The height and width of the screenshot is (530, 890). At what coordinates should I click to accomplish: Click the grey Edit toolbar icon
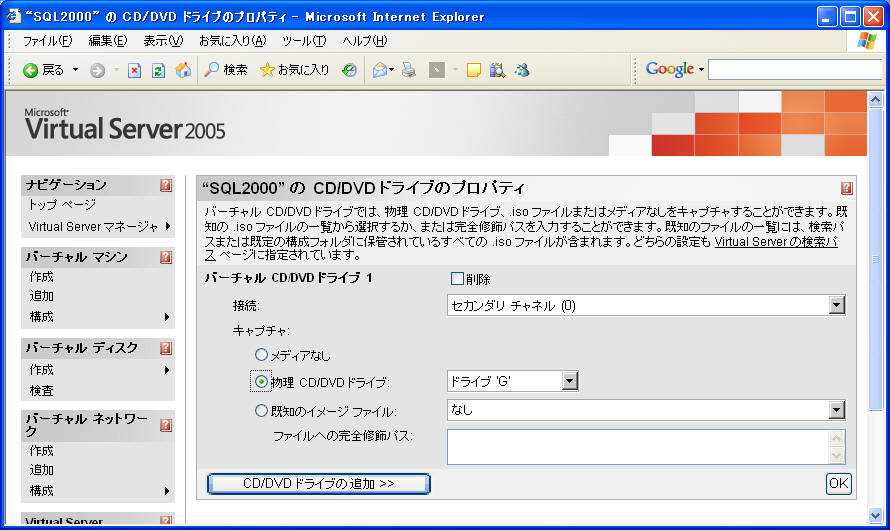pyautogui.click(x=436, y=70)
